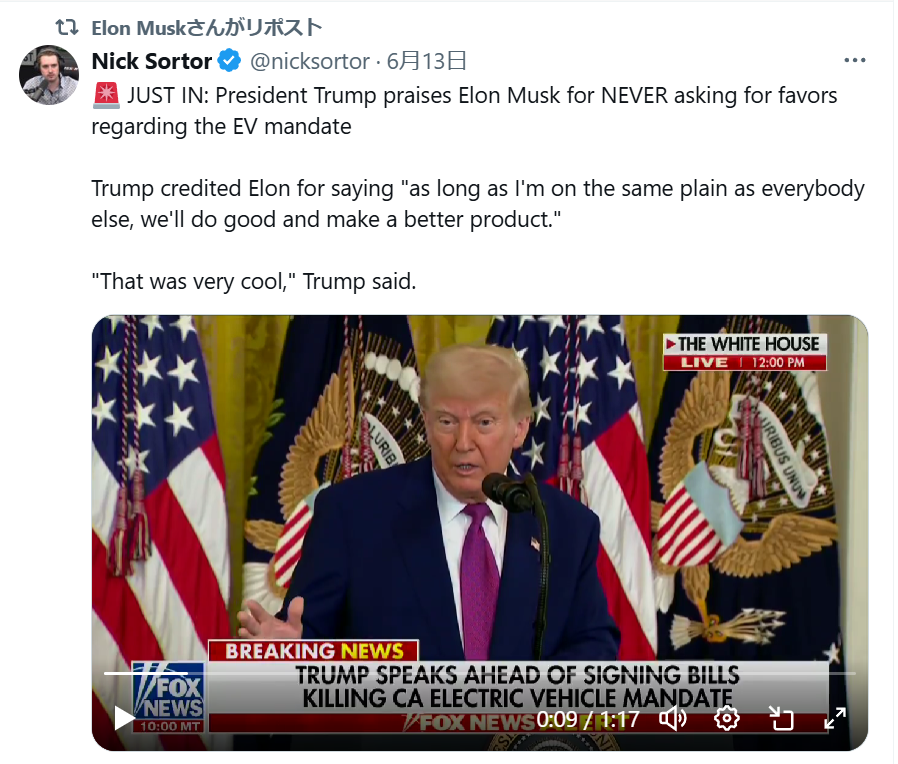Open video settings gear

(x=726, y=718)
